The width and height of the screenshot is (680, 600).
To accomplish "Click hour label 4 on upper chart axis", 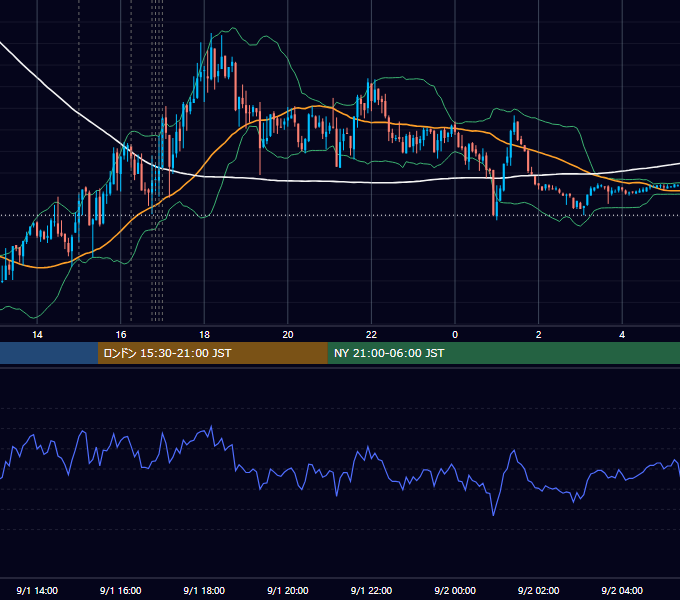I will tap(622, 335).
